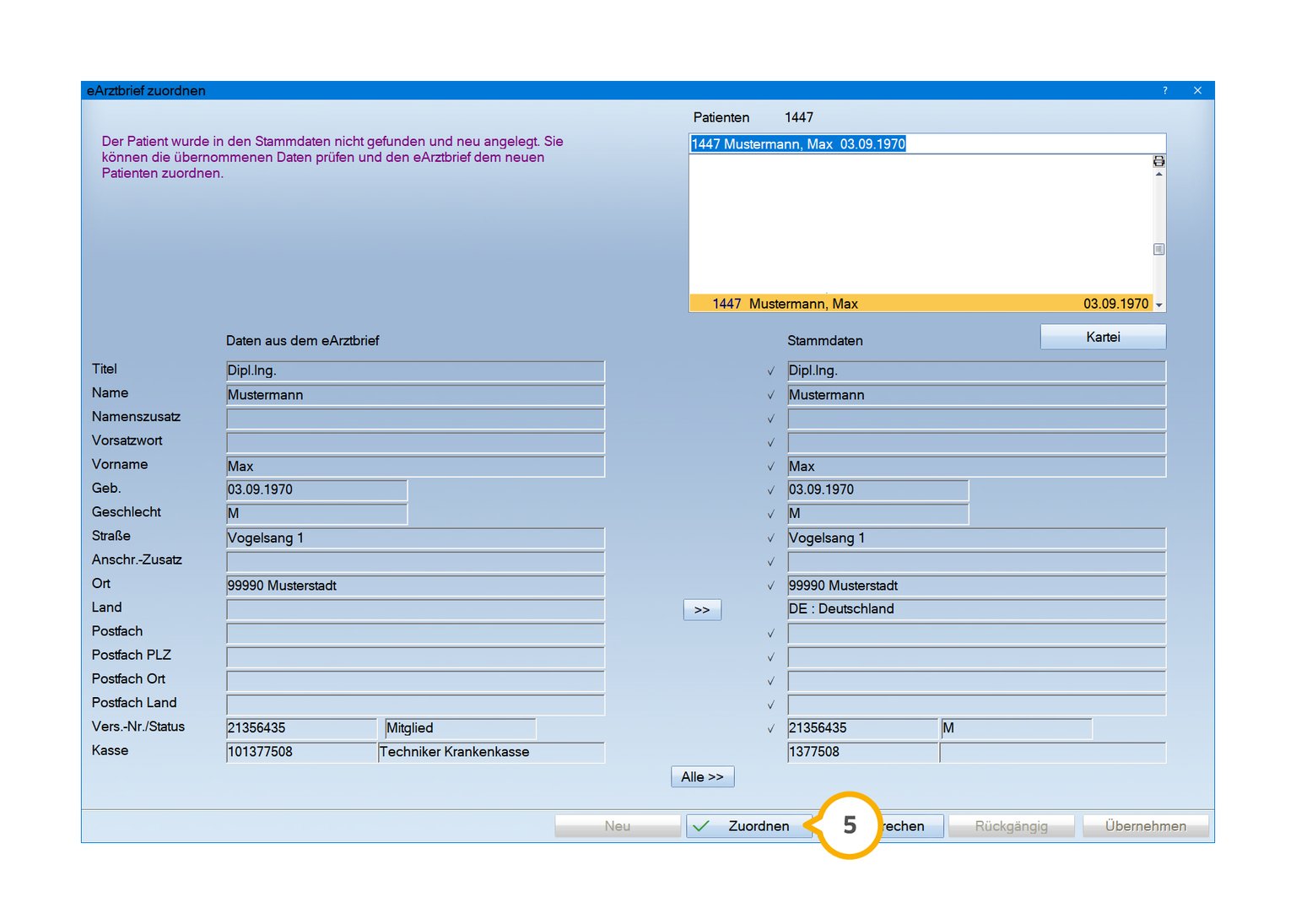Screen dimensions: 1296x924
Task: Click the Stammdaten Geb. field 03.09.1970
Action: pyautogui.click(x=877, y=490)
